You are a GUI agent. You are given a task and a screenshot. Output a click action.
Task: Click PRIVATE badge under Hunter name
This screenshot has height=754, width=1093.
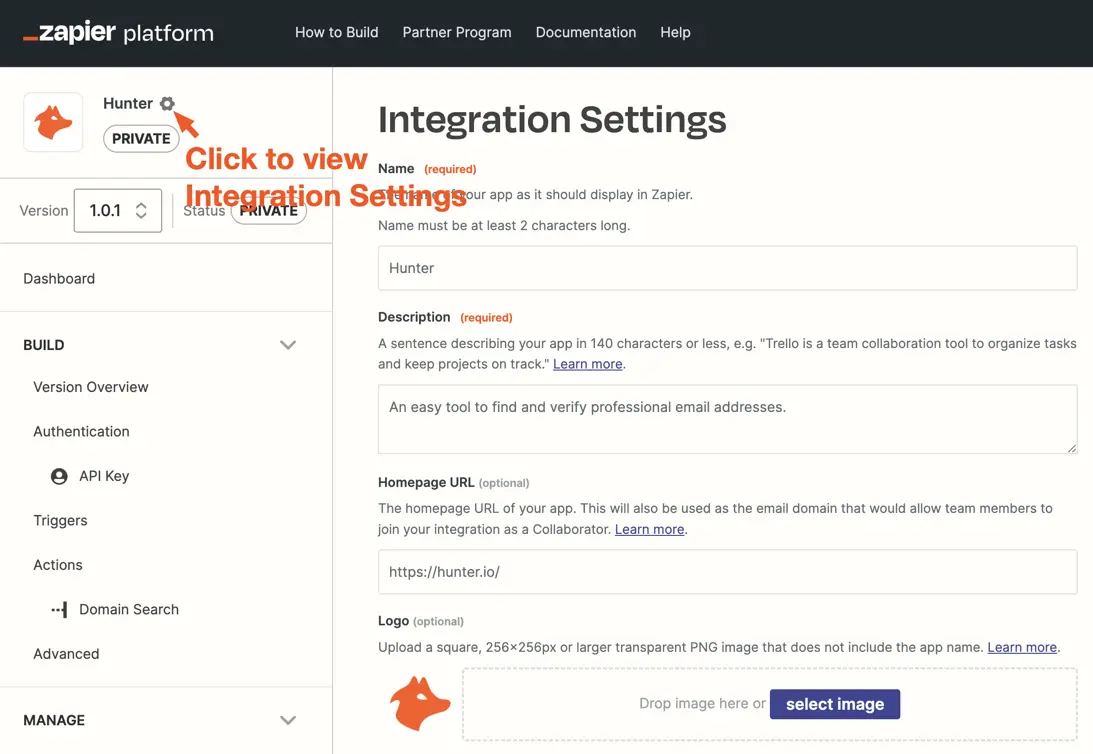(x=141, y=139)
